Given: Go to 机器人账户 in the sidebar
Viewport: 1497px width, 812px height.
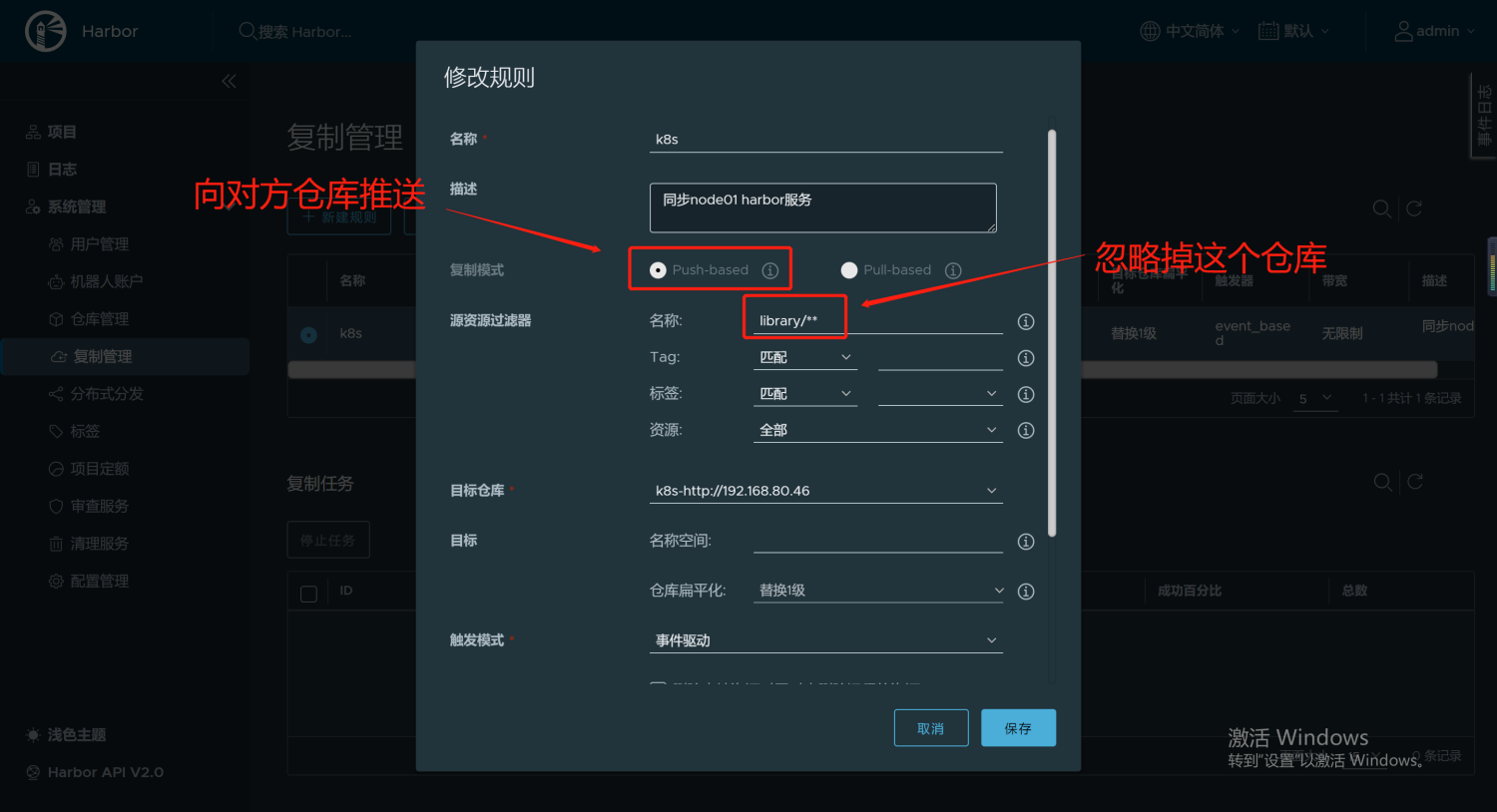Looking at the screenshot, I should (x=107, y=281).
